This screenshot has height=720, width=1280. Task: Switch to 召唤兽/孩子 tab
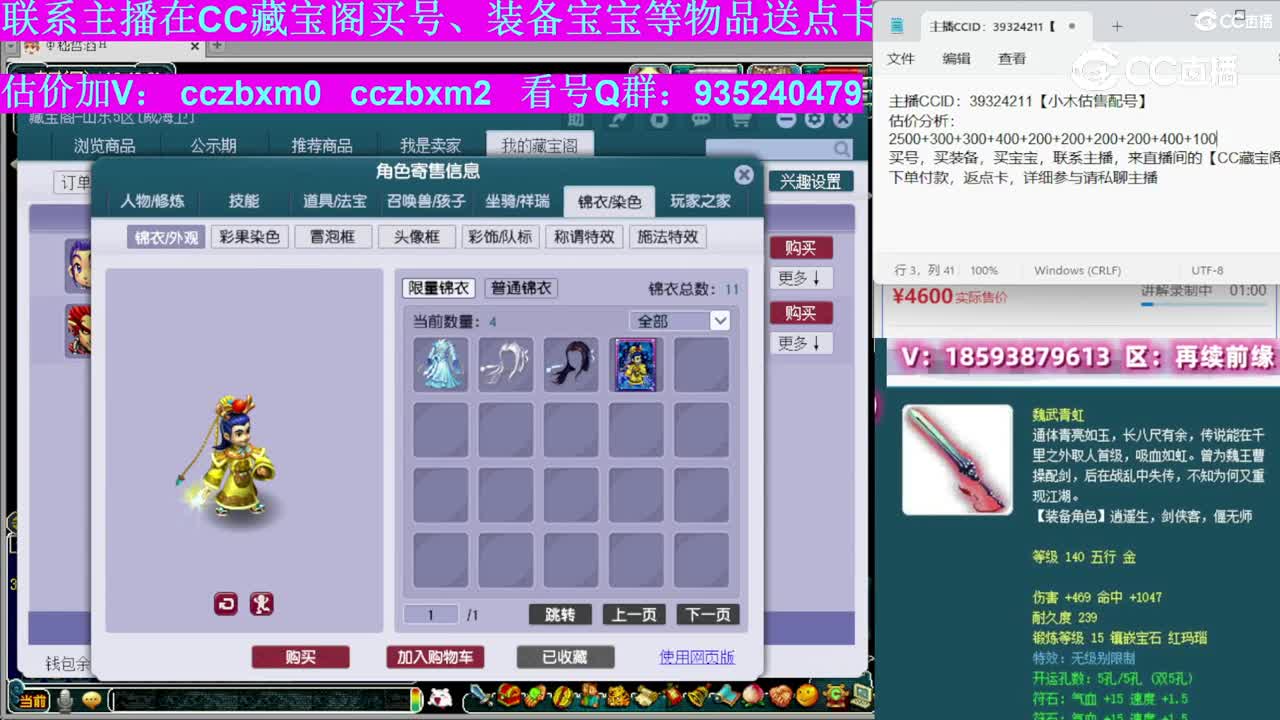(x=426, y=201)
